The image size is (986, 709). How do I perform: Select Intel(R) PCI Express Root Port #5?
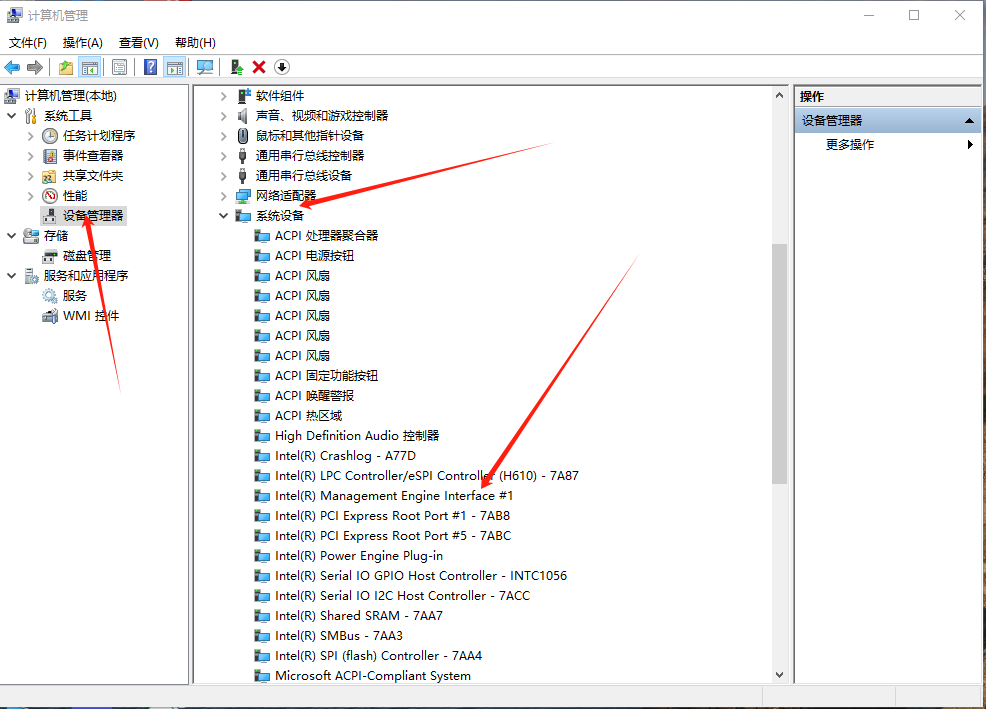click(x=392, y=536)
